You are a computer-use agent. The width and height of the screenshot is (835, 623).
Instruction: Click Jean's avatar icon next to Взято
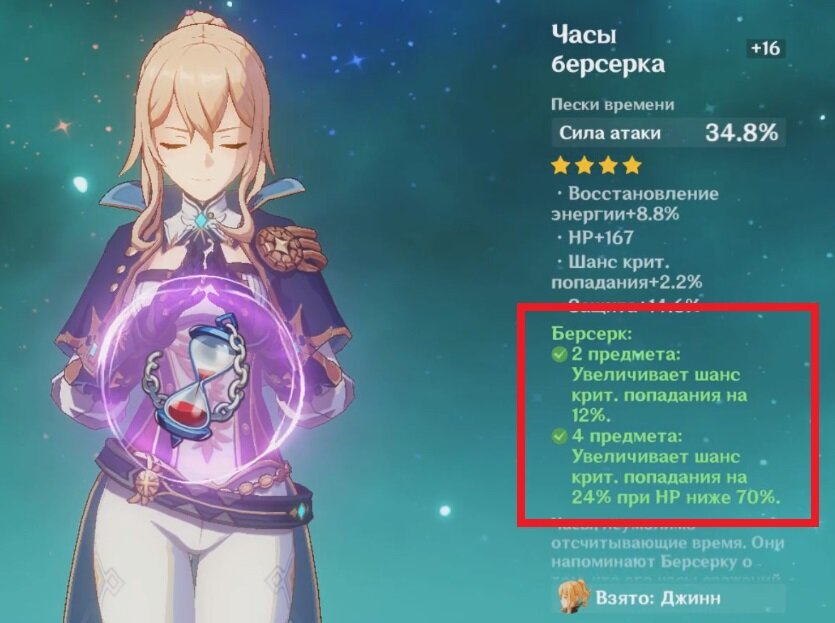point(572,596)
